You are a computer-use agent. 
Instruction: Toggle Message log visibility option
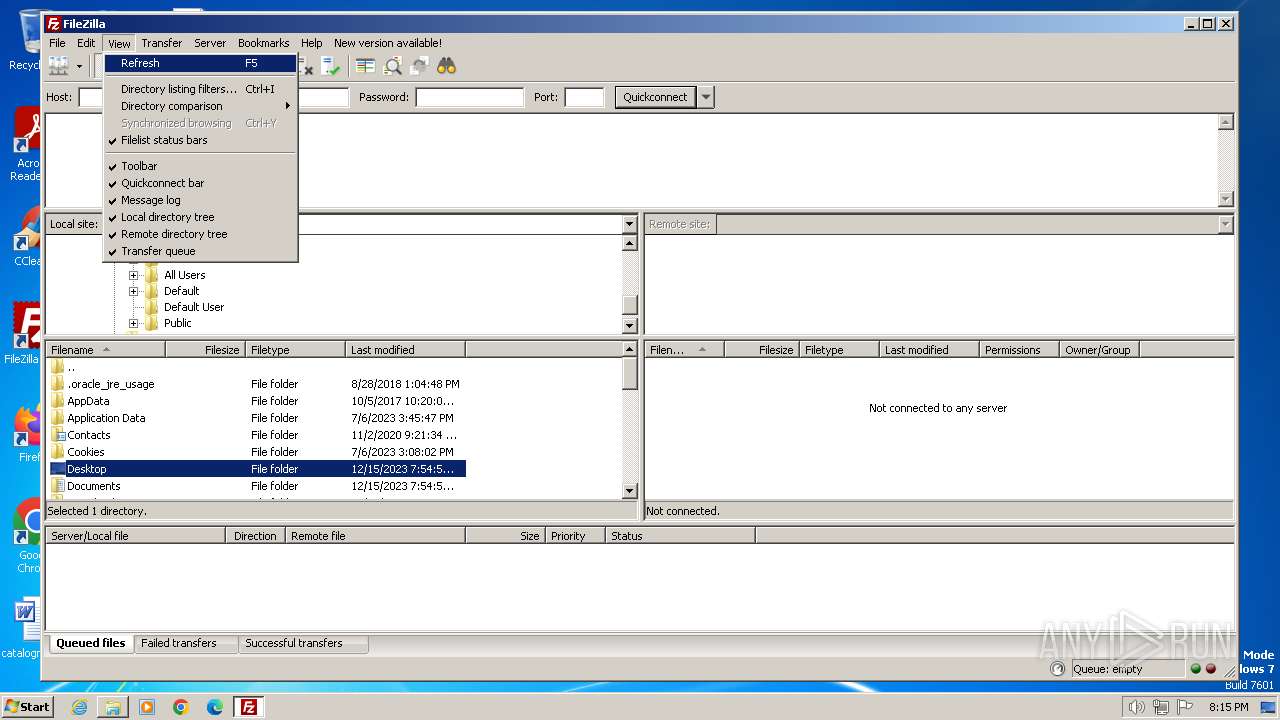pyautogui.click(x=200, y=200)
